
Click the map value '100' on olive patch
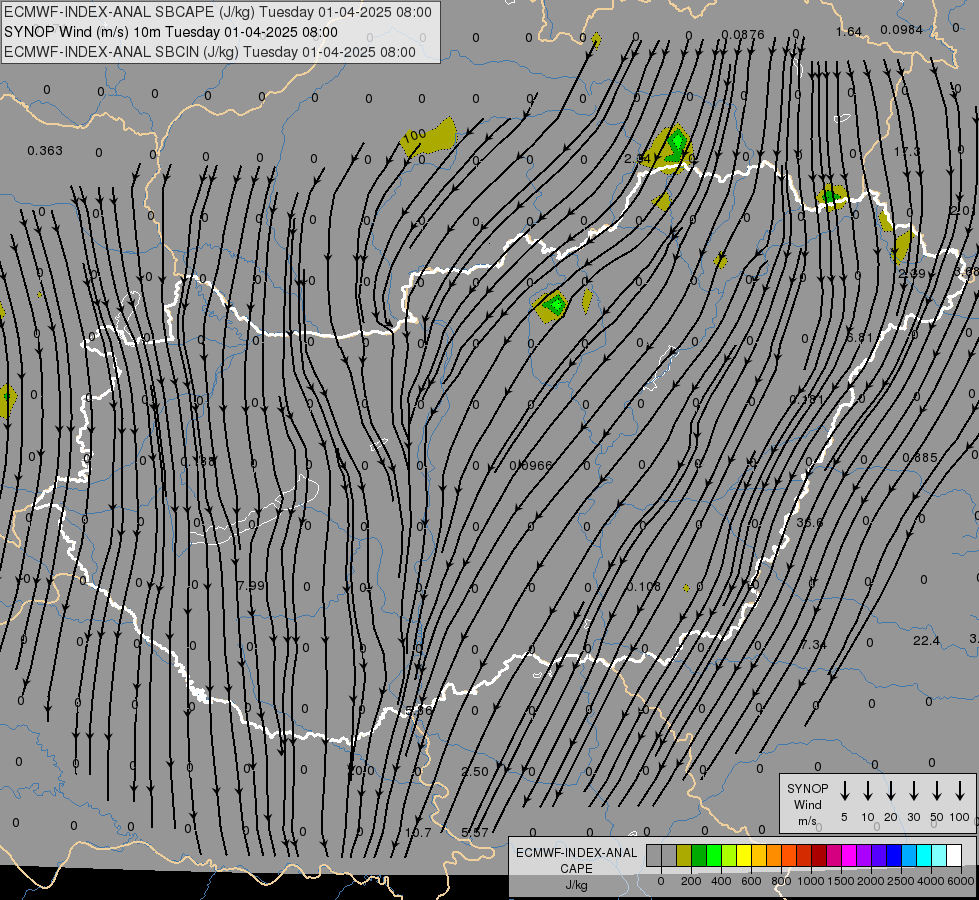(x=414, y=135)
